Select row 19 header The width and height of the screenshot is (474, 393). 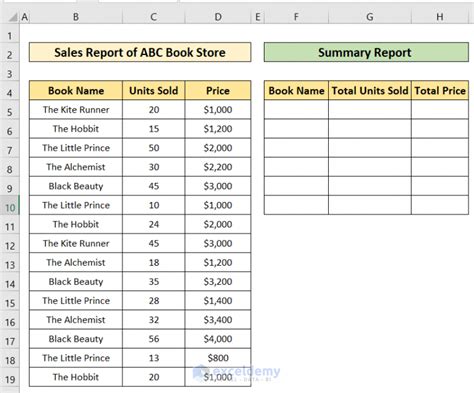pyautogui.click(x=10, y=379)
